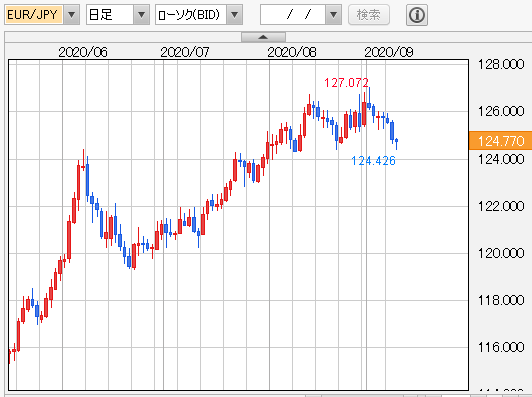This screenshot has width=532, height=397.
Task: Open the date picker dropdown arrow
Action: [334, 15]
